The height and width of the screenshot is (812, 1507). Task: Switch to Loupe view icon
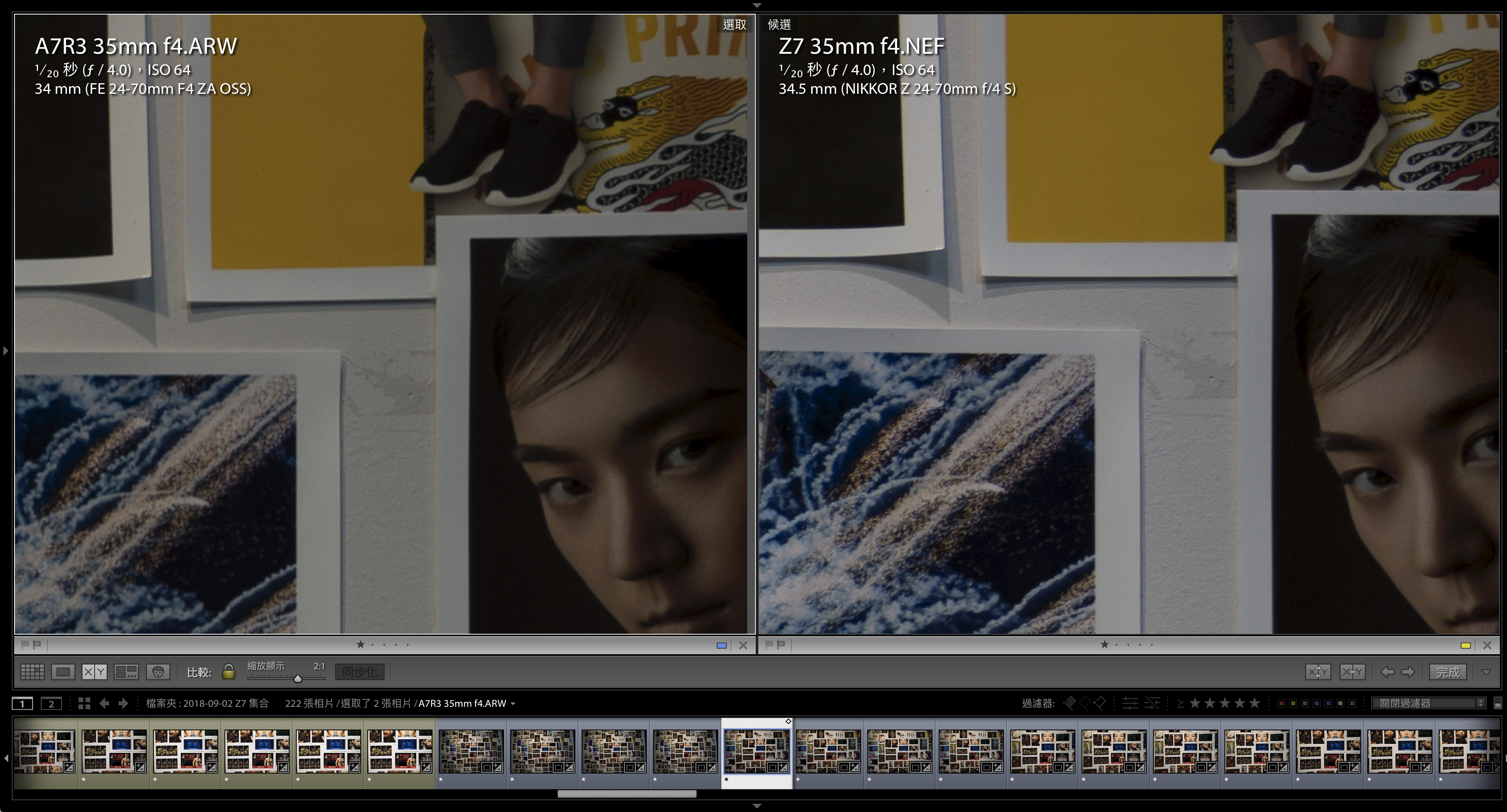point(63,671)
